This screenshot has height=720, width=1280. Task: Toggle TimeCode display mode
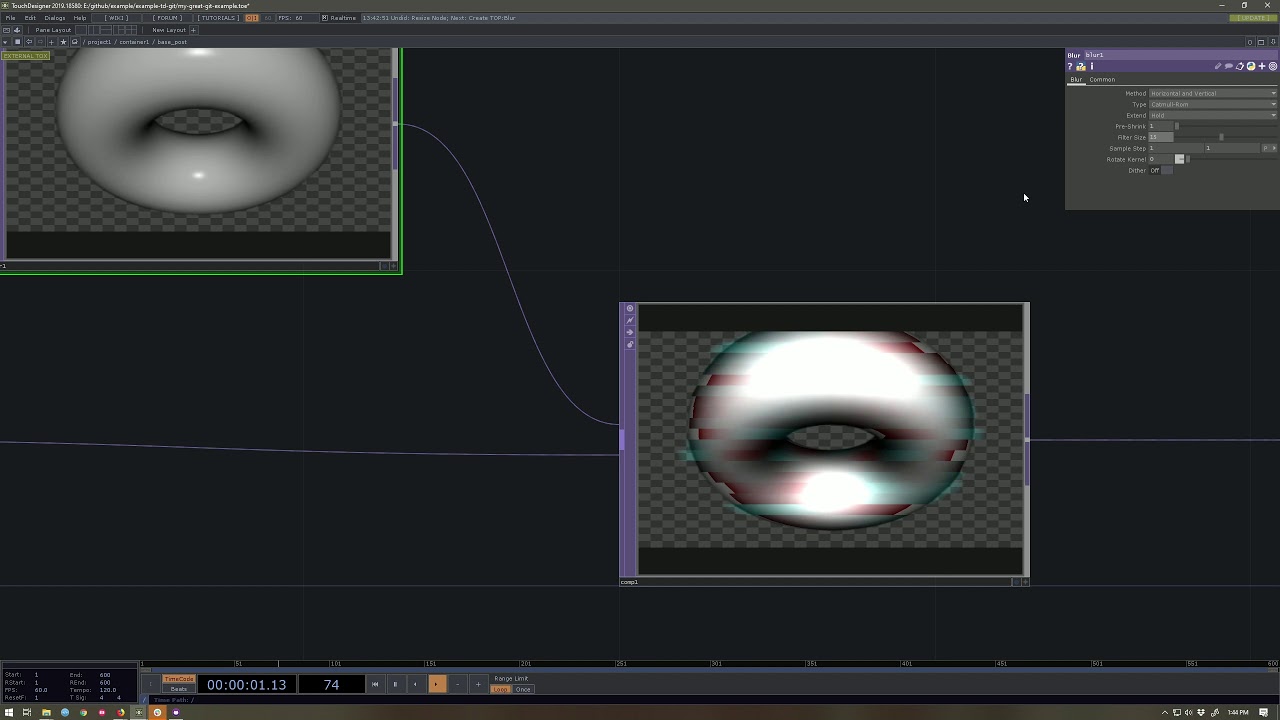click(179, 679)
